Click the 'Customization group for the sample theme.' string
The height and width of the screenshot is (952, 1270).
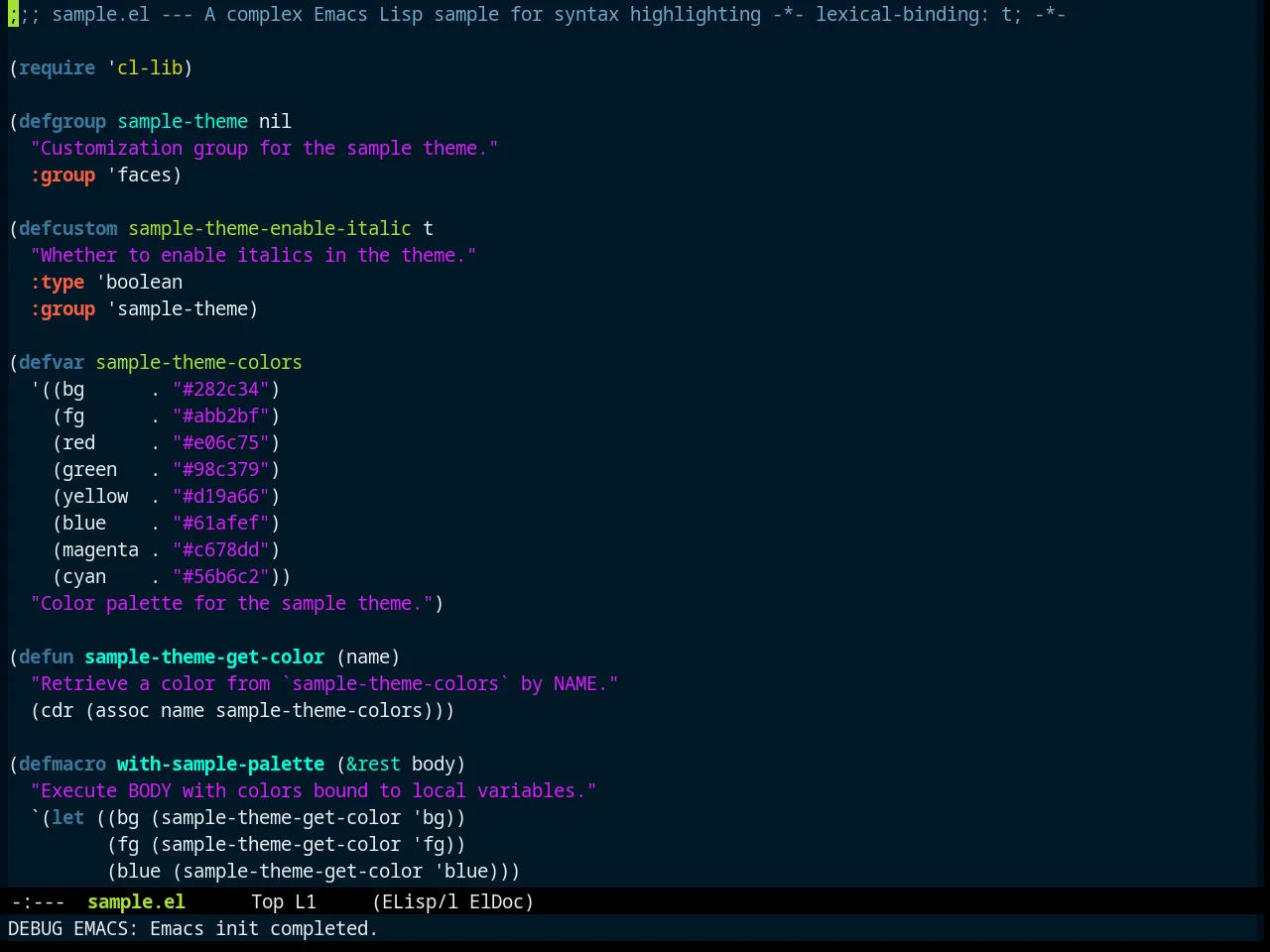264,148
